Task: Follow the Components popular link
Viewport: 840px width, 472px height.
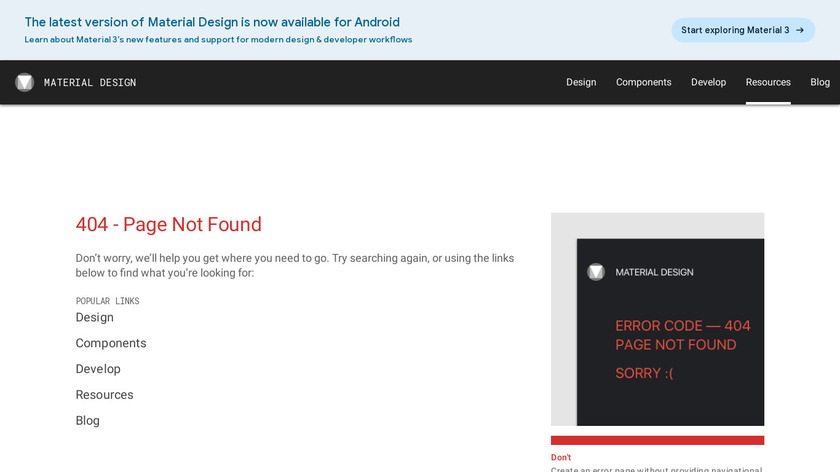Action: click(x=111, y=343)
